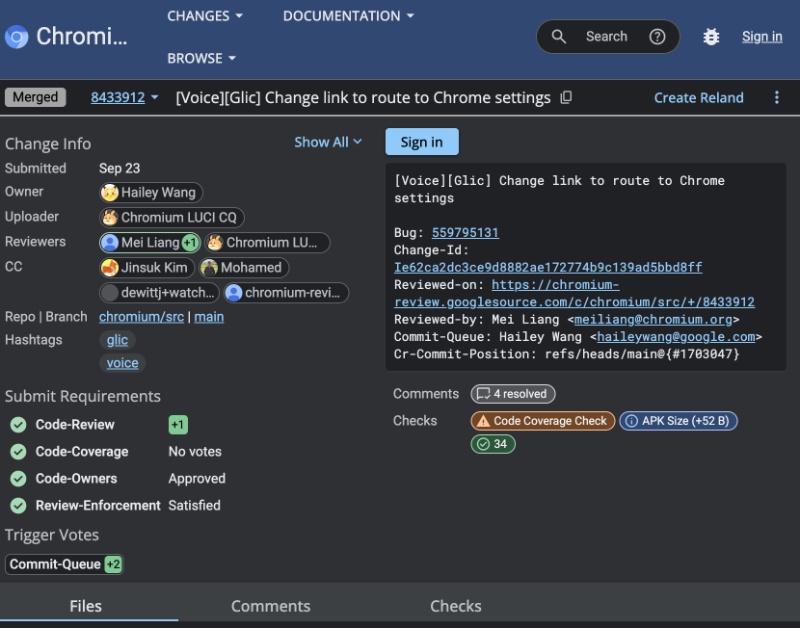Click the voice hashtag
The height and width of the screenshot is (628, 800).
[122, 363]
